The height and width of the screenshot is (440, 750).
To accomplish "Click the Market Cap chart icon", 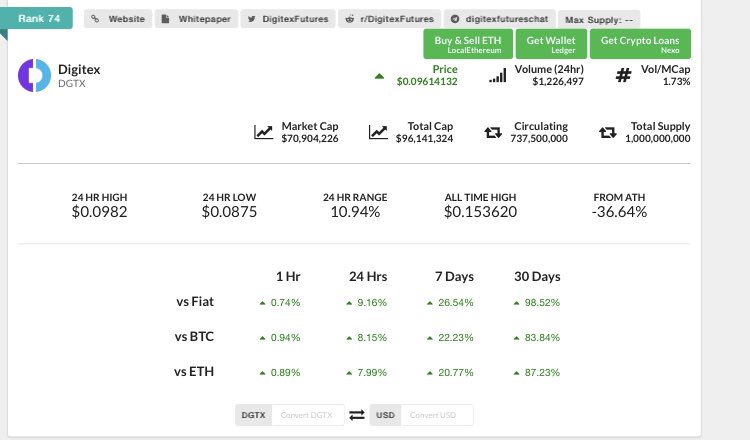I will click(263, 132).
